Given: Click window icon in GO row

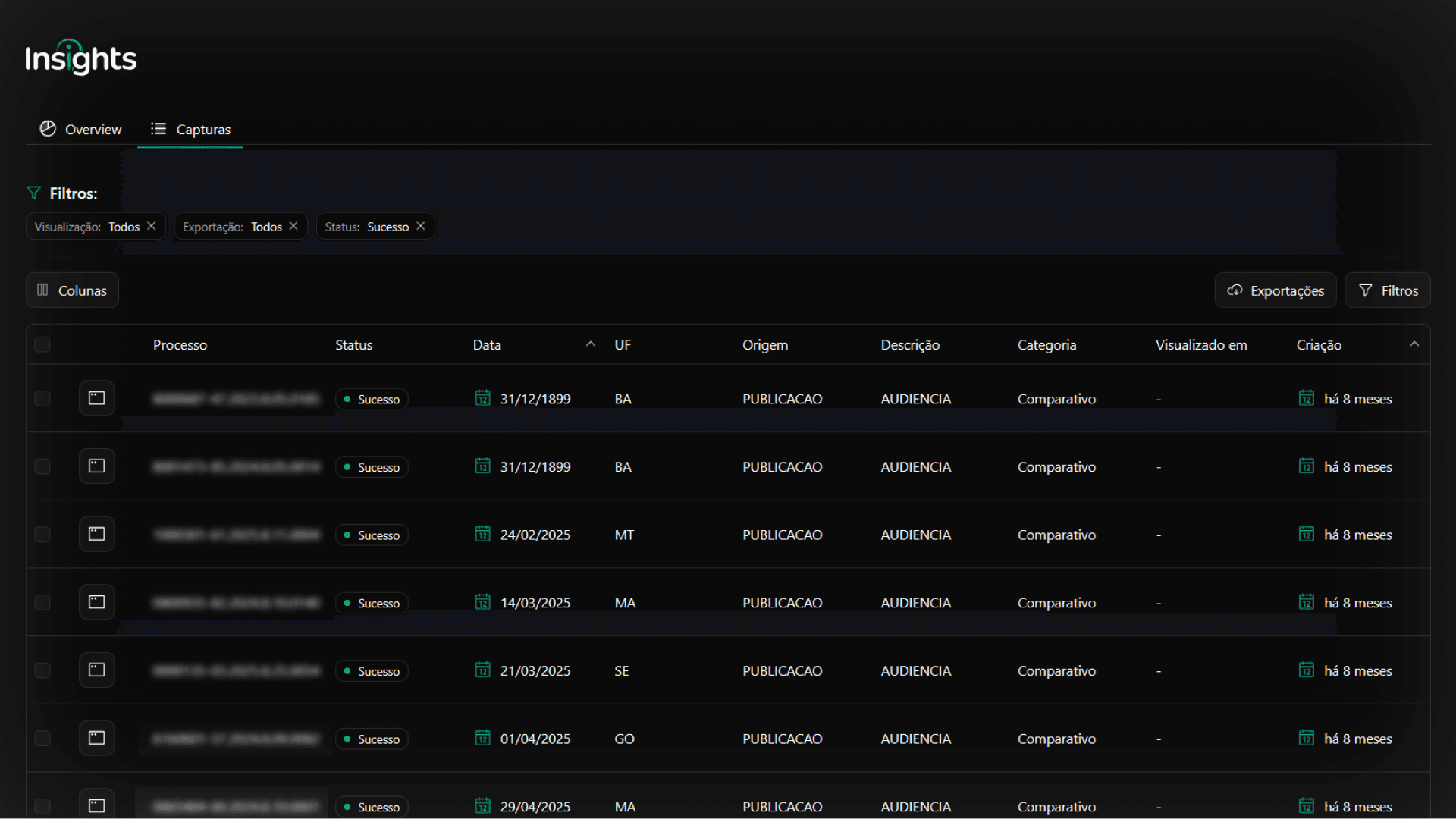Looking at the screenshot, I should point(96,738).
